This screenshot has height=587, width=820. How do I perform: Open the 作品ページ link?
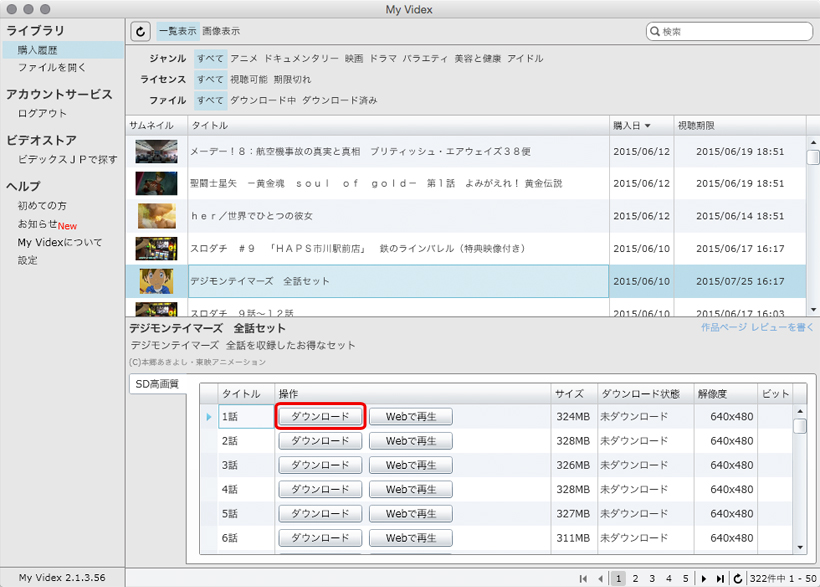pyautogui.click(x=724, y=328)
